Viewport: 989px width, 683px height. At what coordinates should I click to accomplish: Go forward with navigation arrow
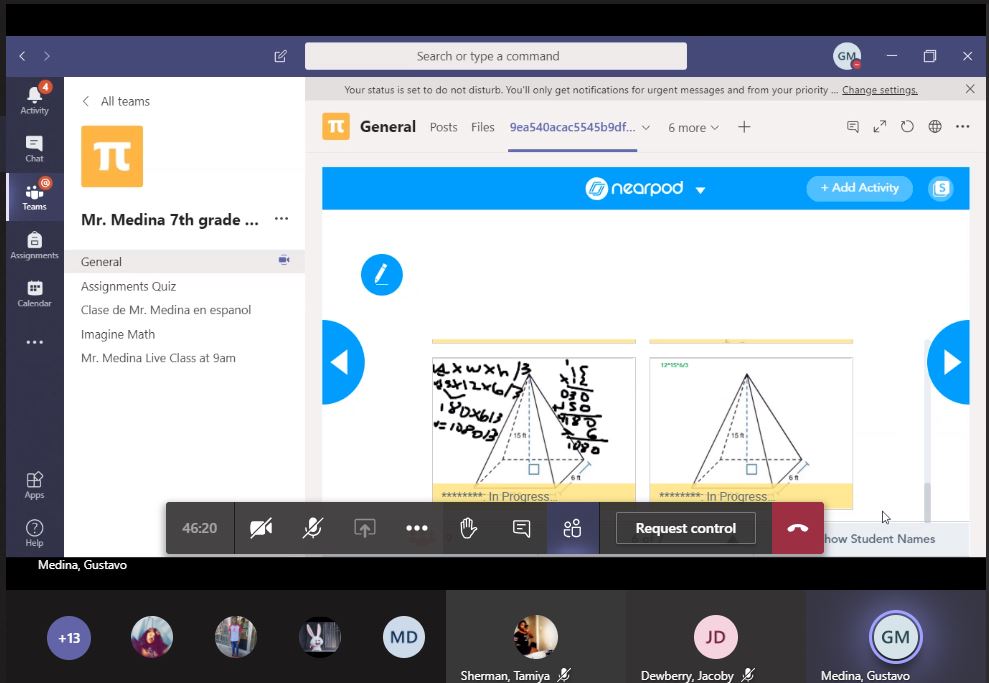point(47,56)
